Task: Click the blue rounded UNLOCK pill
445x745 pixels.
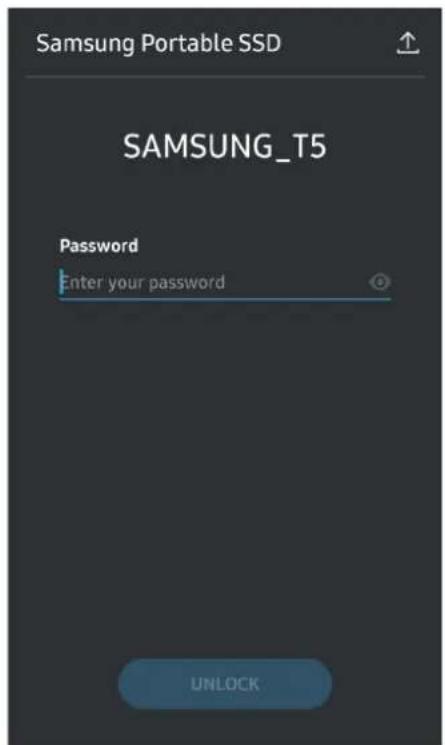Action: (x=225, y=684)
